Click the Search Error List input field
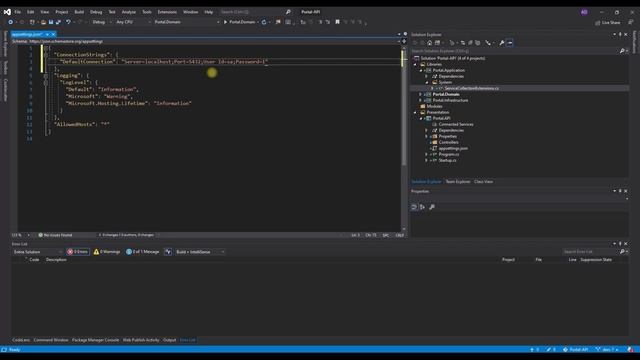This screenshot has height=360, width=640. (x=590, y=252)
